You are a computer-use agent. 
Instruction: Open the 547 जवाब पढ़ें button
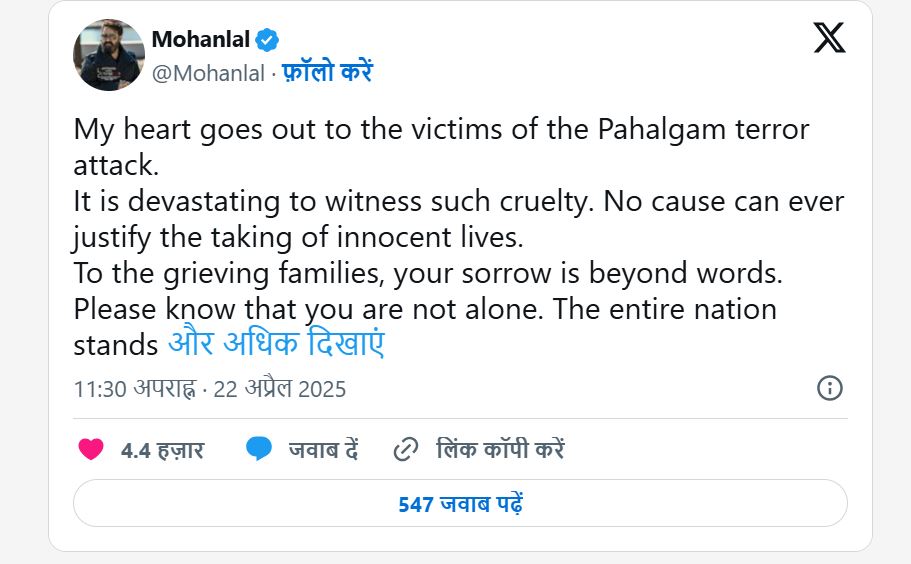[x=460, y=503]
